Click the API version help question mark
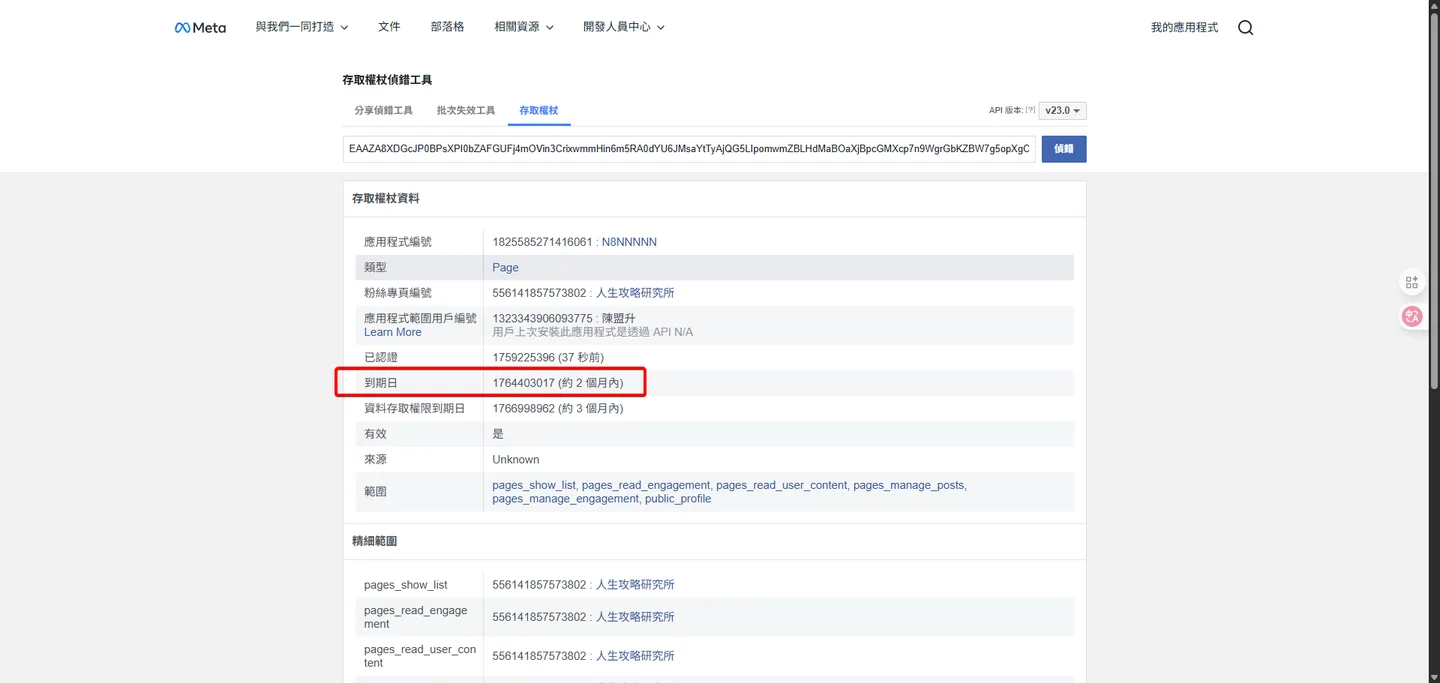Image resolution: width=1440 pixels, height=683 pixels. pyautogui.click(x=1030, y=111)
